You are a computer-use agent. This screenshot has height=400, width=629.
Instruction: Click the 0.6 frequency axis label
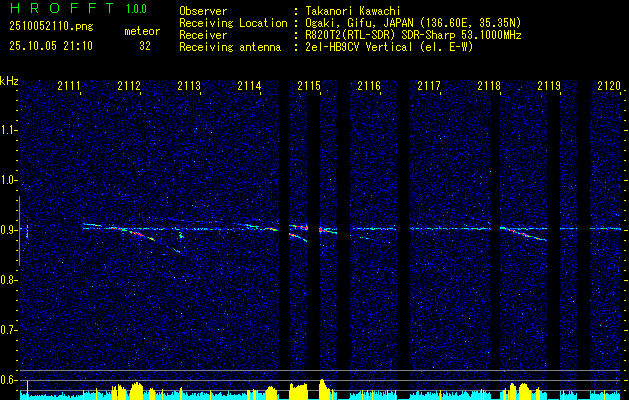(8, 380)
